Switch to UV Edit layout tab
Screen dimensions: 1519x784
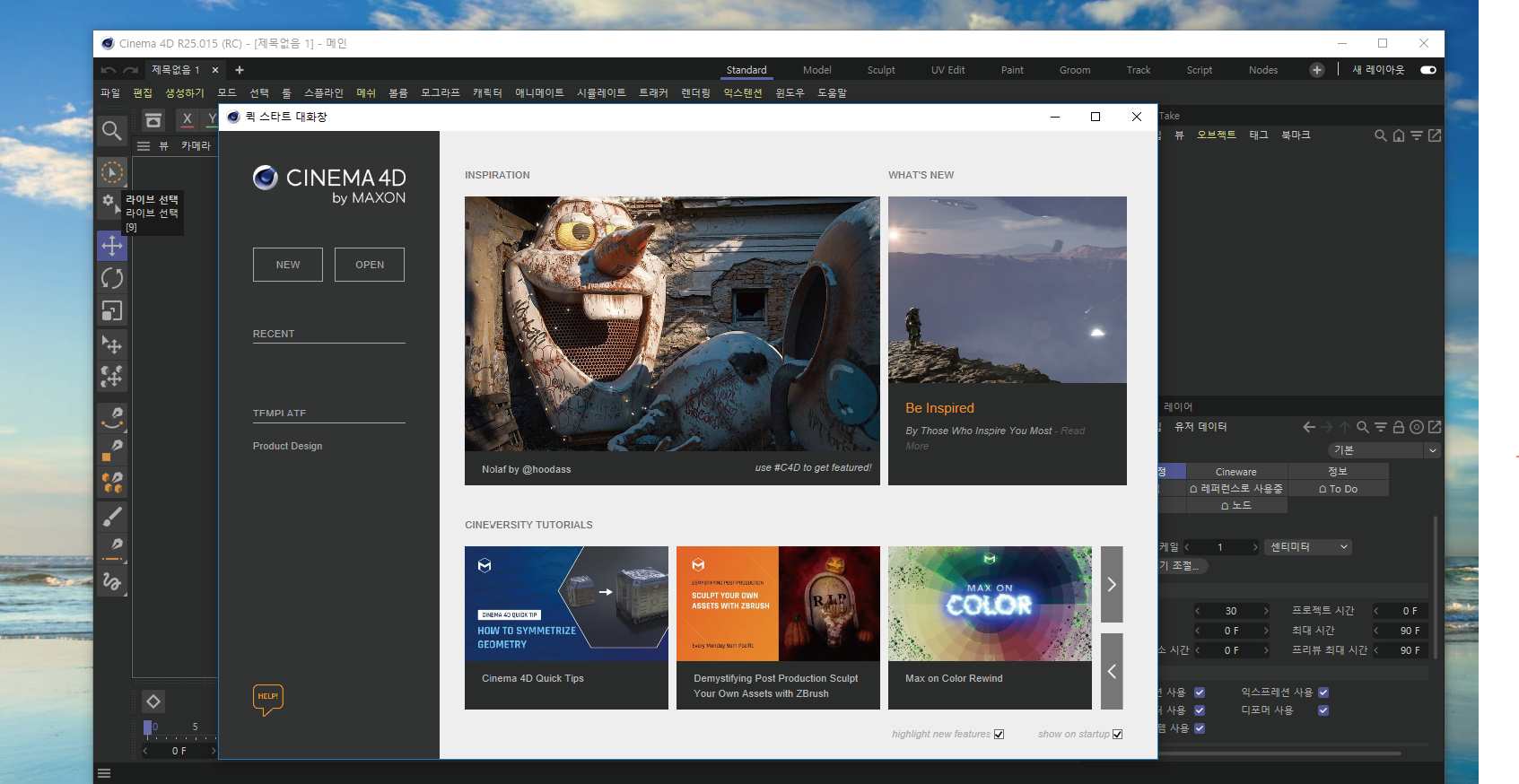947,70
